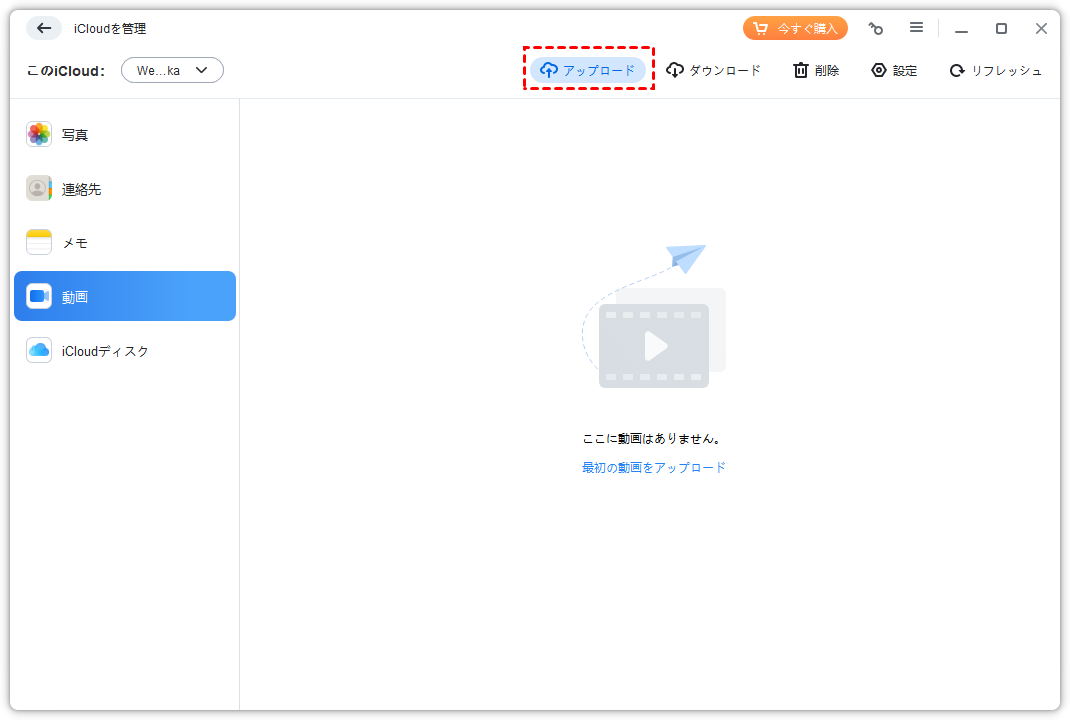Click the photos flower icon

point(39,134)
